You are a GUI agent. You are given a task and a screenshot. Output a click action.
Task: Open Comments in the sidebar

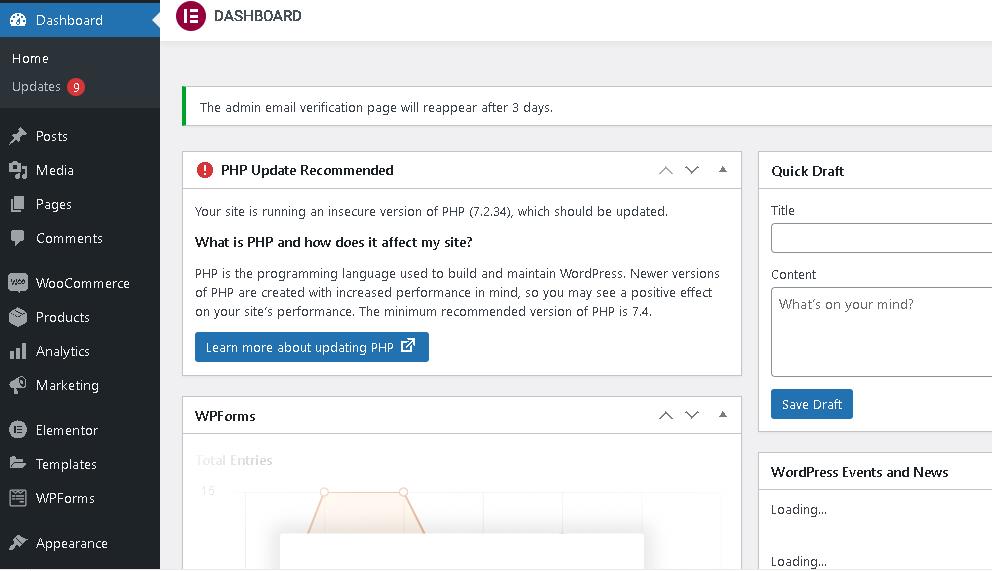(x=69, y=238)
